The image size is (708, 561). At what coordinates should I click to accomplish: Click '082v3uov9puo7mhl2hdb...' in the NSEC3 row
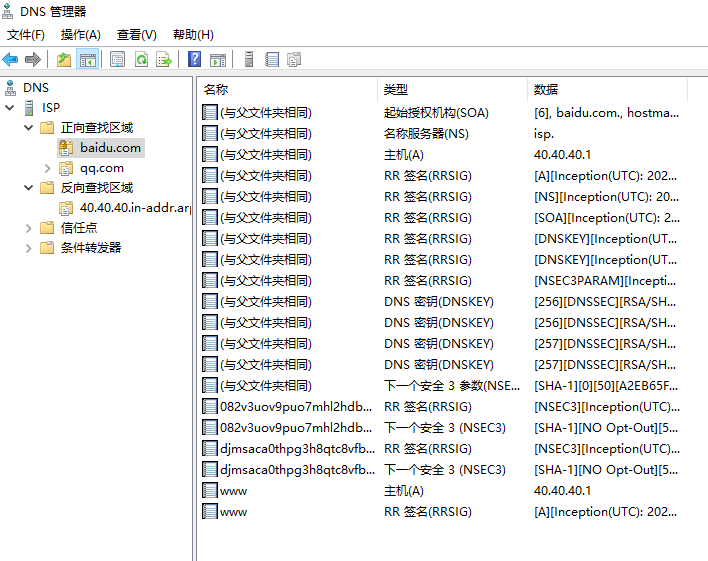point(296,428)
